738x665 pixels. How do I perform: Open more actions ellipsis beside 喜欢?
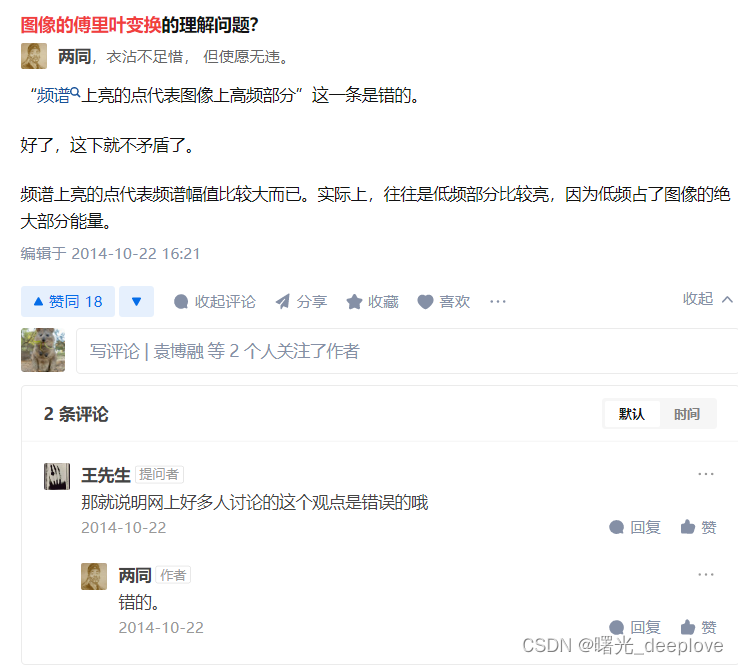click(497, 302)
